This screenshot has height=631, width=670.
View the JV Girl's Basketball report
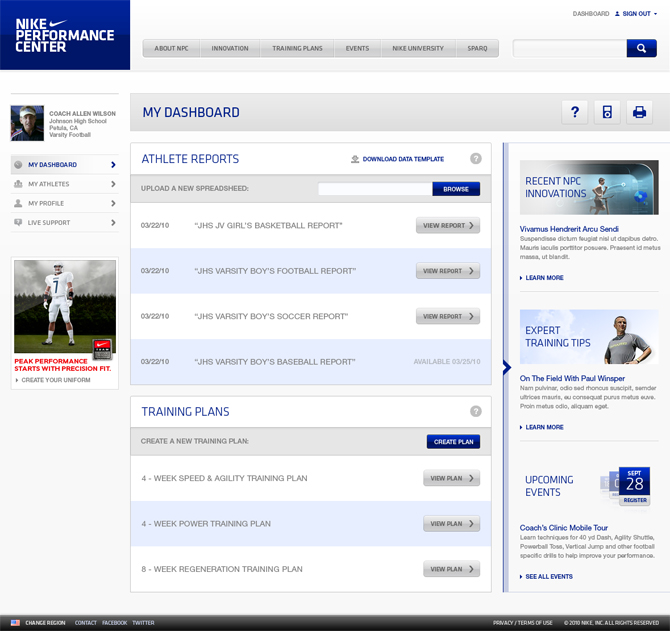(x=448, y=225)
